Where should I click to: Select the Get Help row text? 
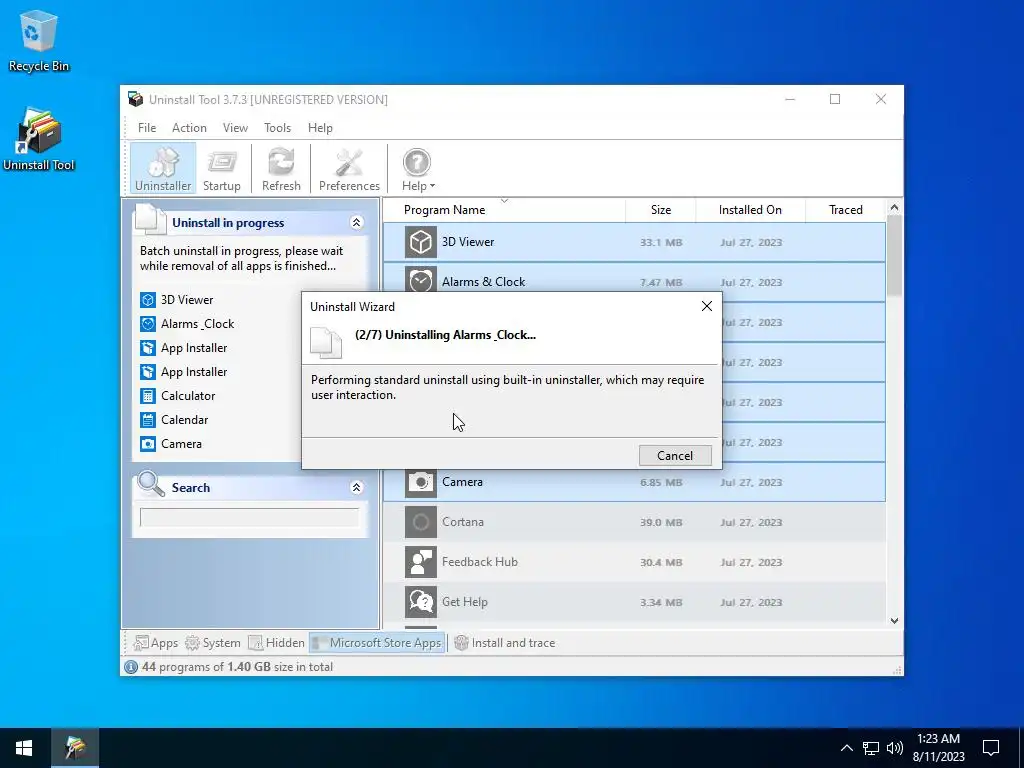point(464,601)
